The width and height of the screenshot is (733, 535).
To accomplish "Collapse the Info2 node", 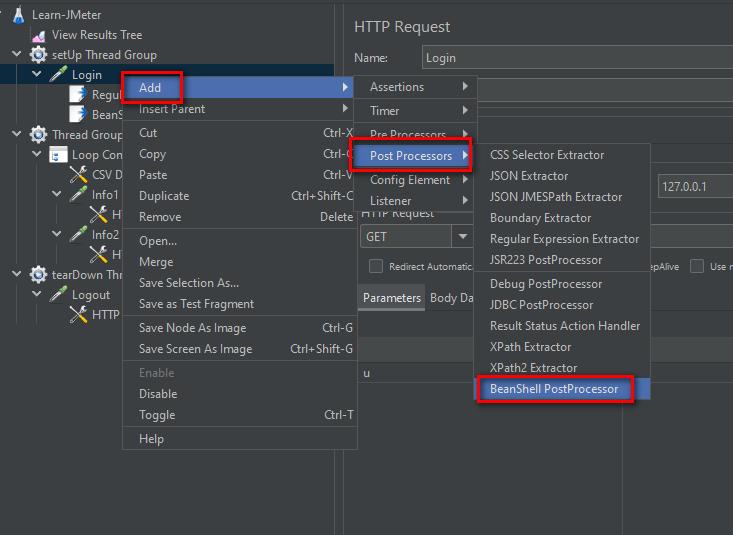I will tap(57, 234).
